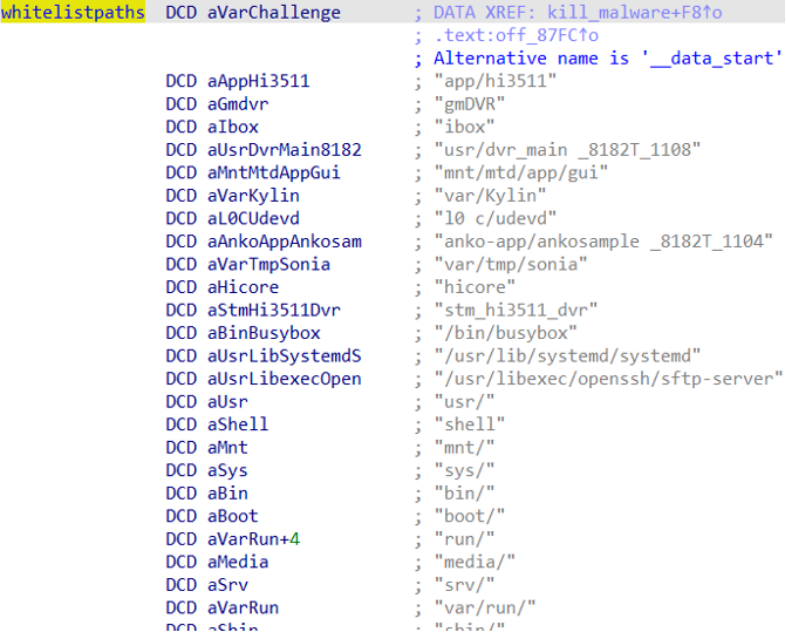
Task: Select the aMnt operand
Action: (x=228, y=448)
